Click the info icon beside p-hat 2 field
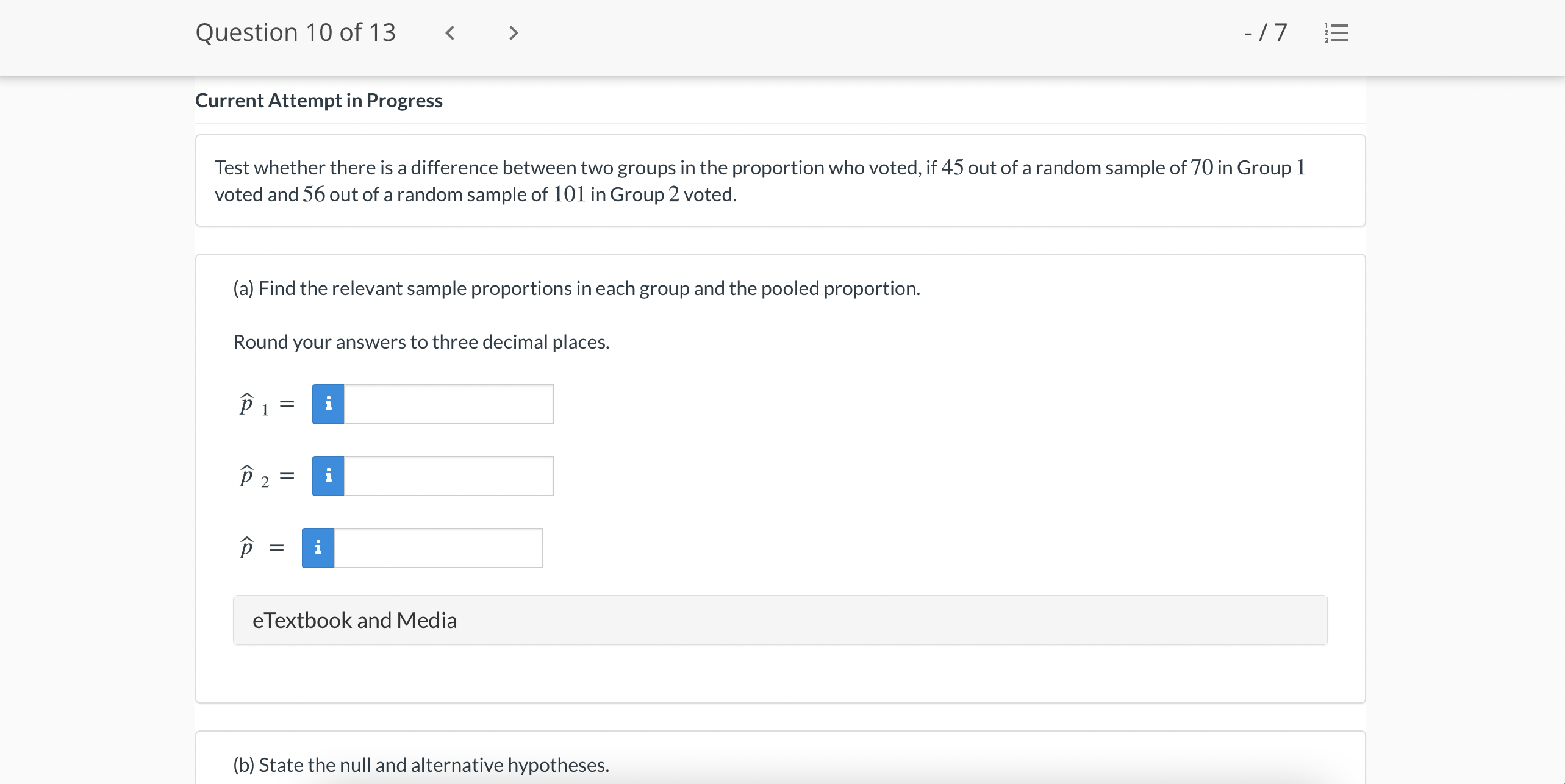 [x=328, y=476]
